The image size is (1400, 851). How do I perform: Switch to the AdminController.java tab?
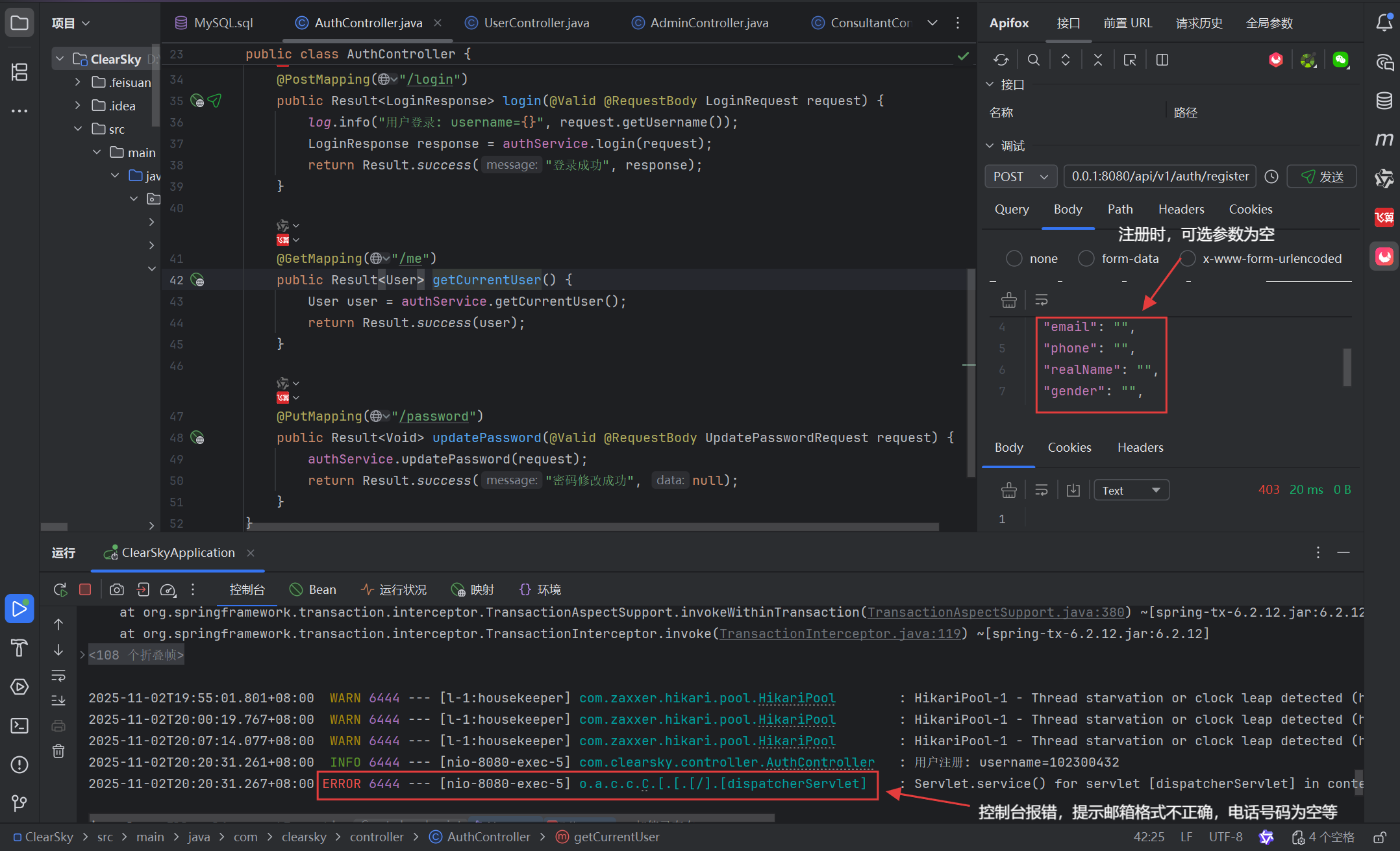pyautogui.click(x=700, y=23)
